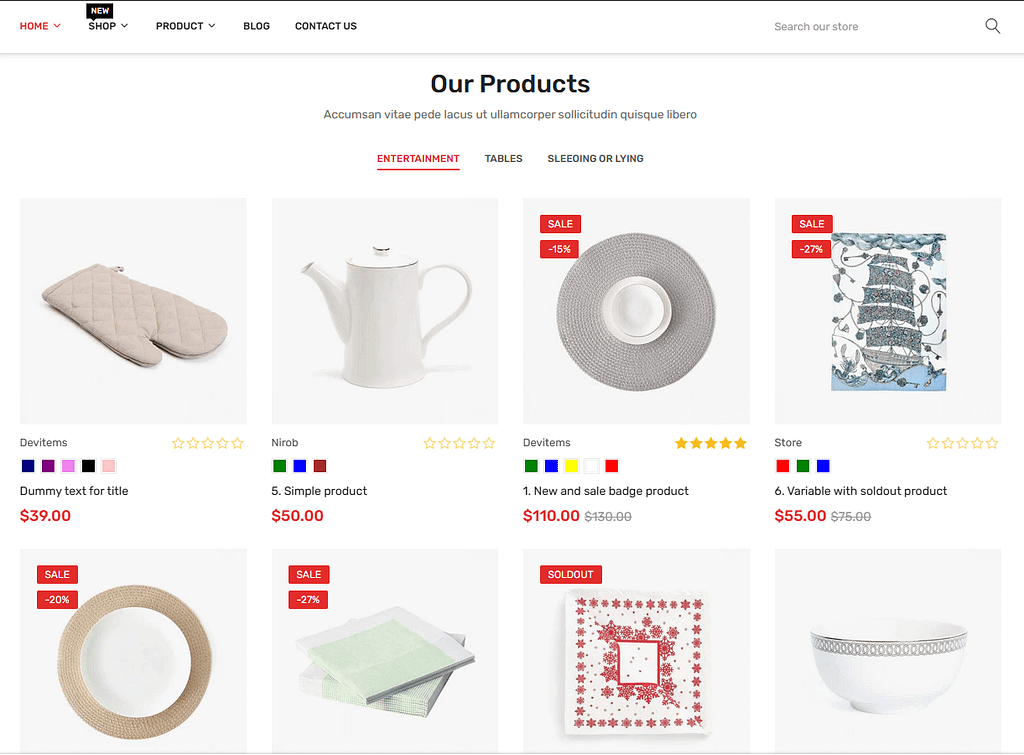Expand the Home menu dropdown

(x=40, y=26)
